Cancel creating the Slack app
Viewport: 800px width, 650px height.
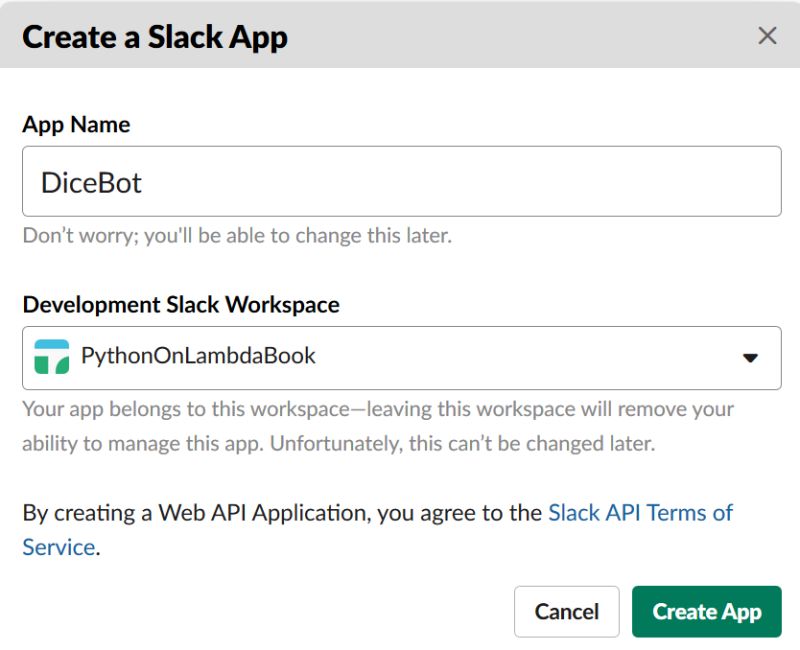click(567, 611)
